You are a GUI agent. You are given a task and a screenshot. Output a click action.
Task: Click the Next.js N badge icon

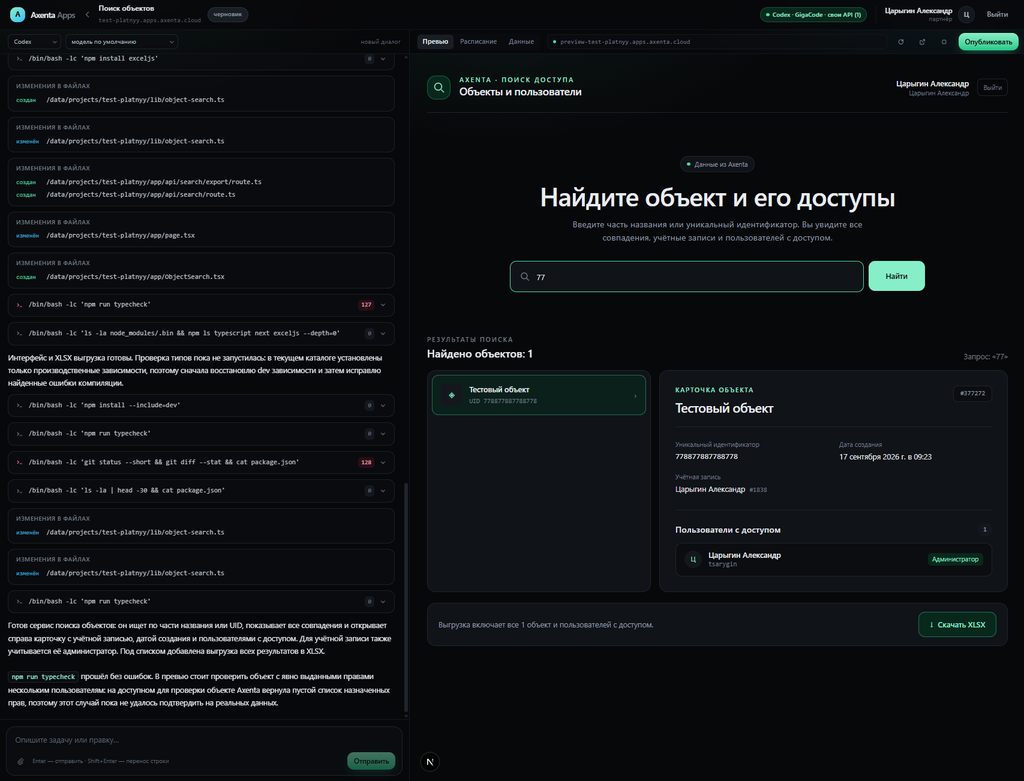430,761
